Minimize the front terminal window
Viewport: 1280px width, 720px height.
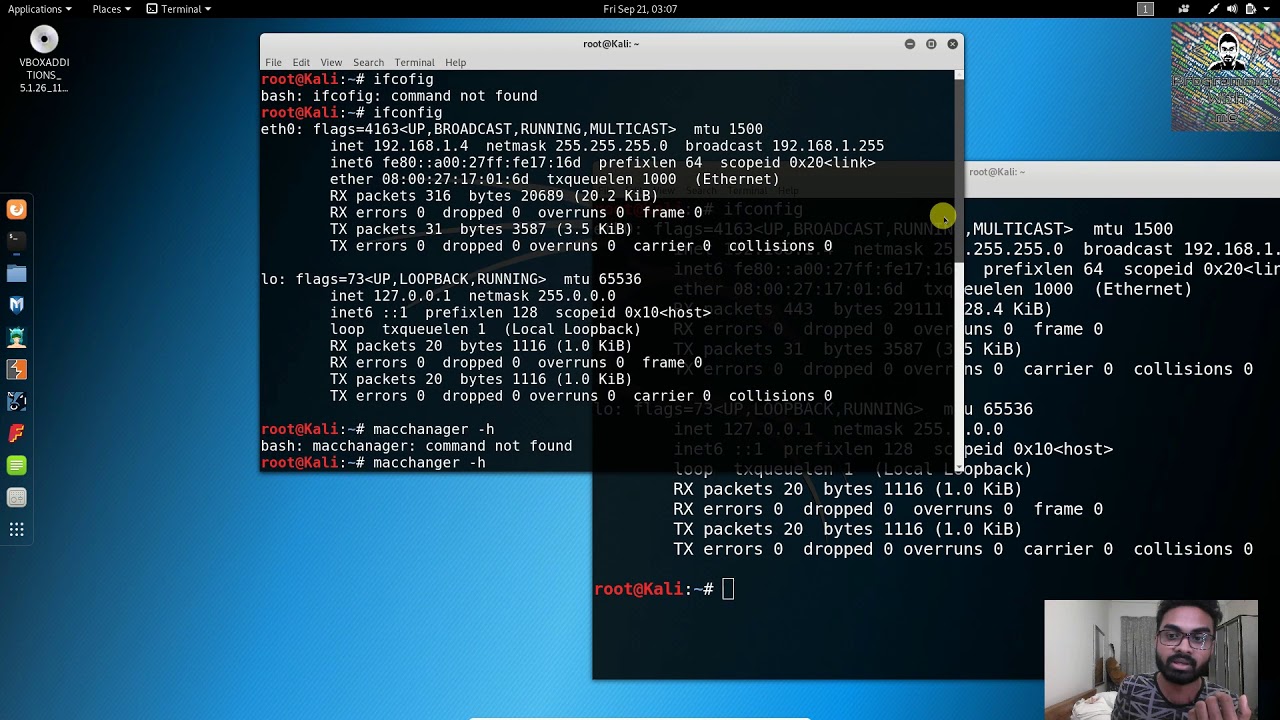tap(909, 44)
